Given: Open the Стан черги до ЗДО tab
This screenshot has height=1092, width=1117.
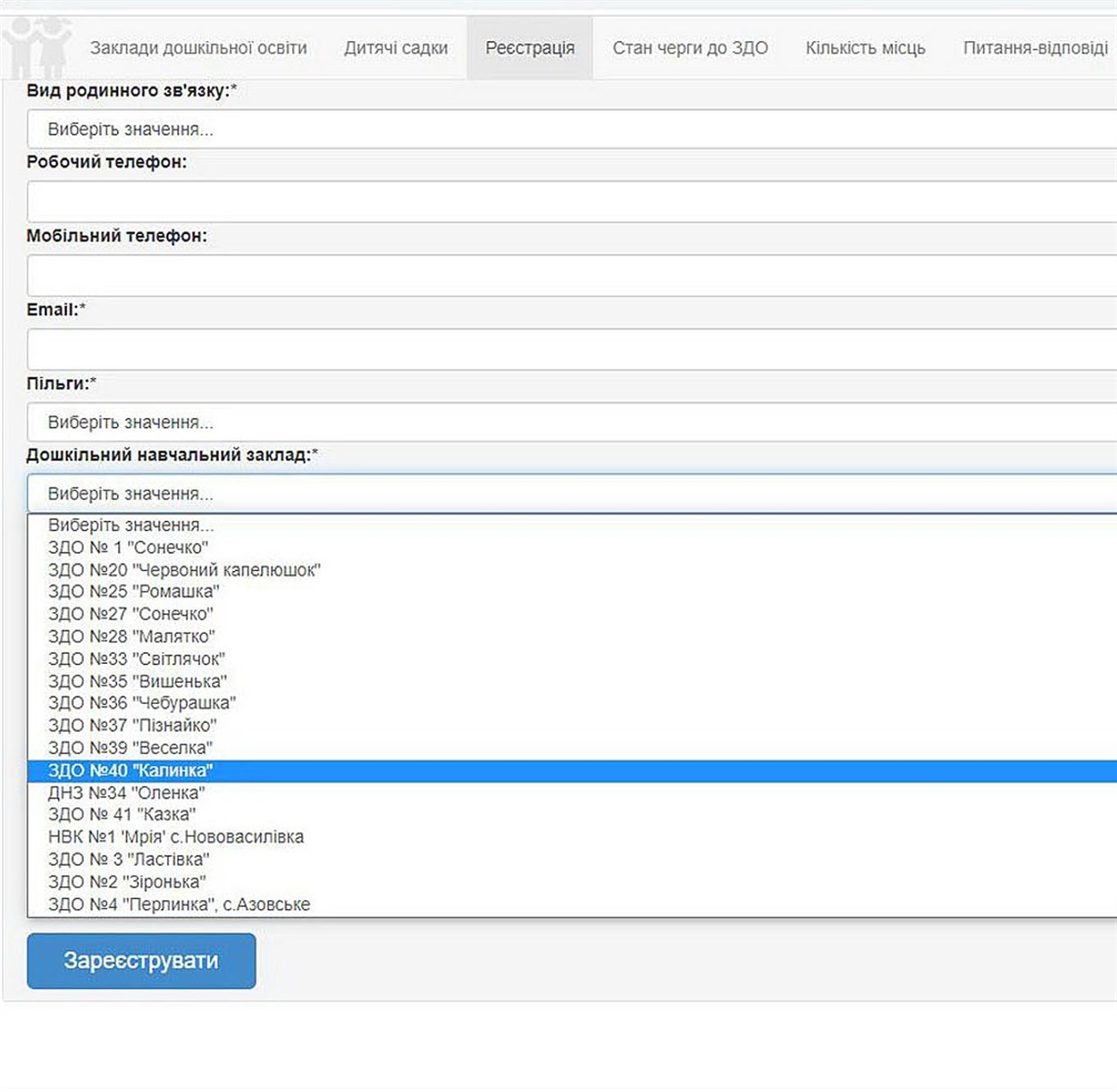Looking at the screenshot, I should coord(690,48).
